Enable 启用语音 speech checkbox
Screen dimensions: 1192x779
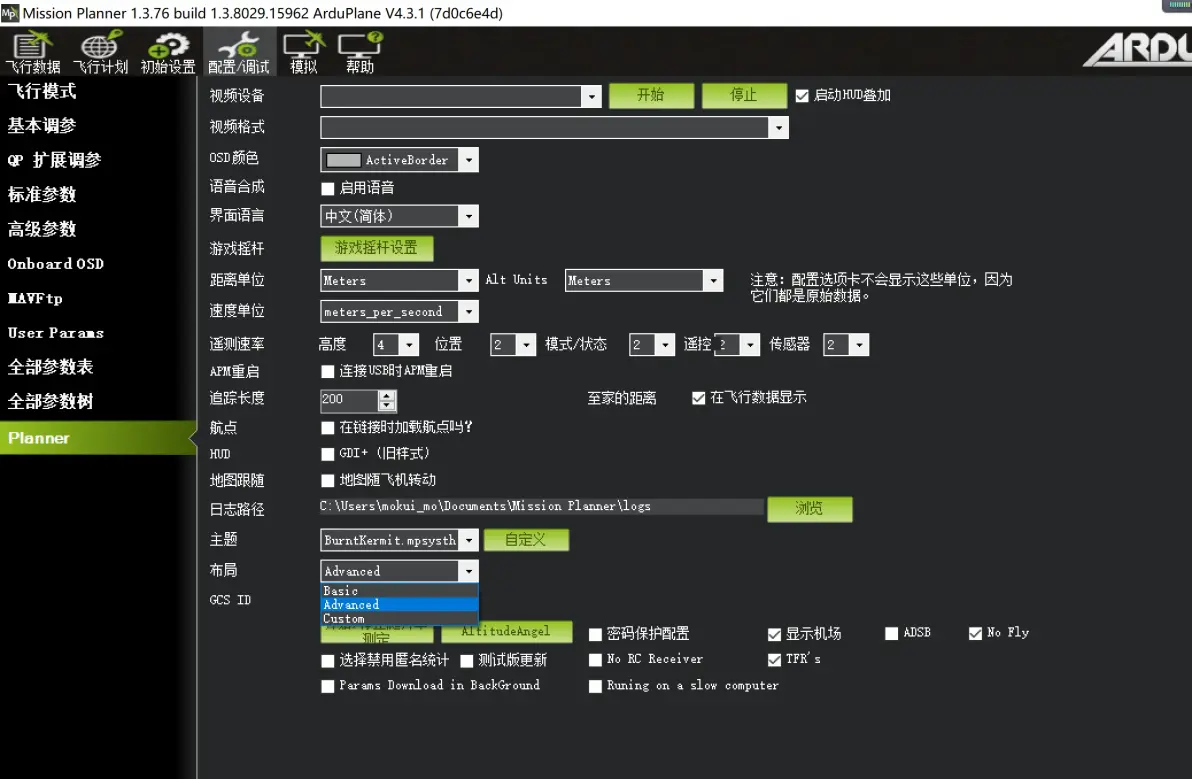coord(328,188)
